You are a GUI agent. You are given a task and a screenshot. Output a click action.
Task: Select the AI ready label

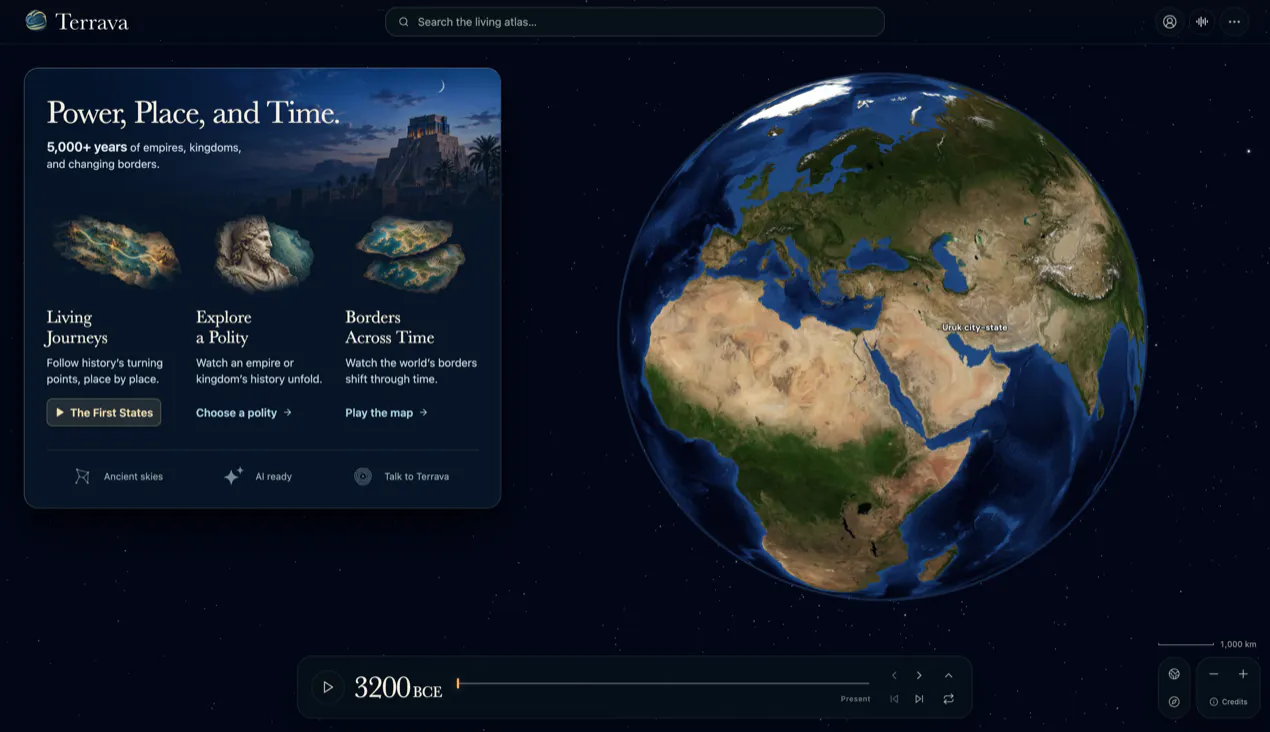coord(273,477)
